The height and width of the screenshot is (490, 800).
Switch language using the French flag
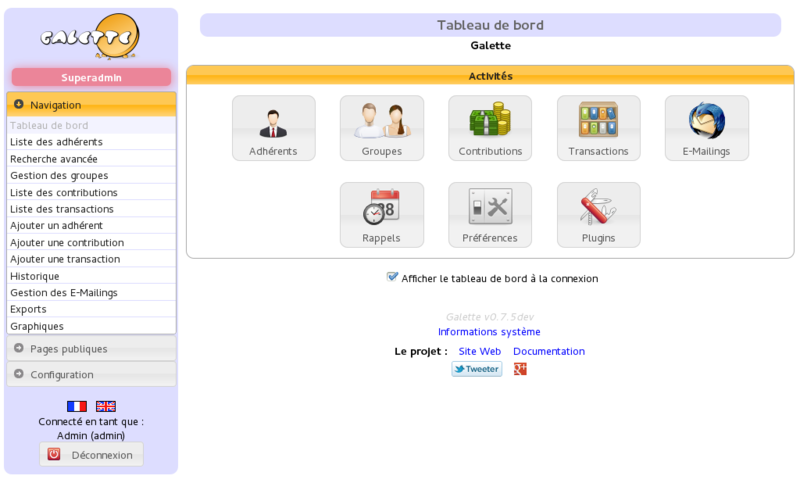click(77, 406)
